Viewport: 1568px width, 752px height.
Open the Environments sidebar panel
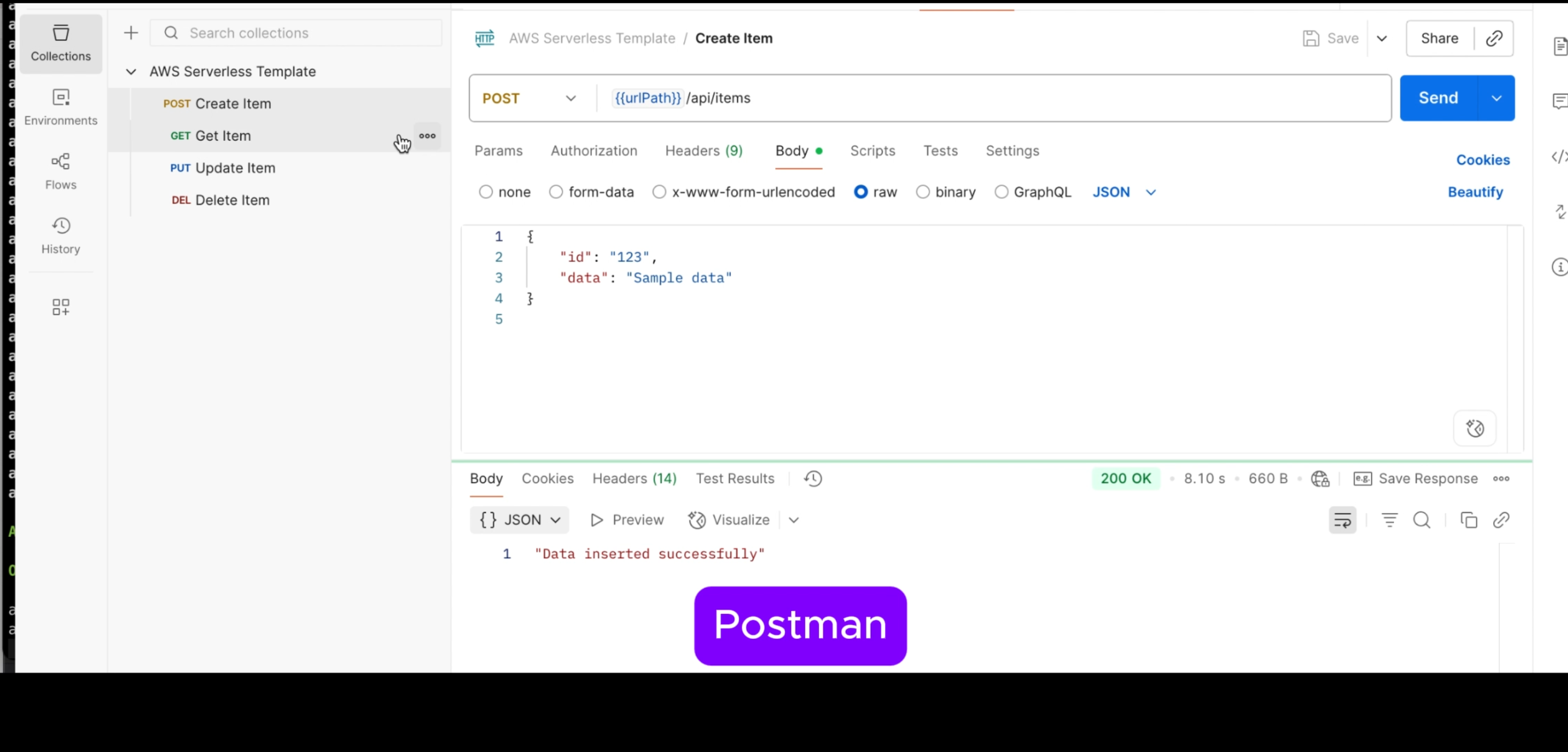[x=60, y=107]
